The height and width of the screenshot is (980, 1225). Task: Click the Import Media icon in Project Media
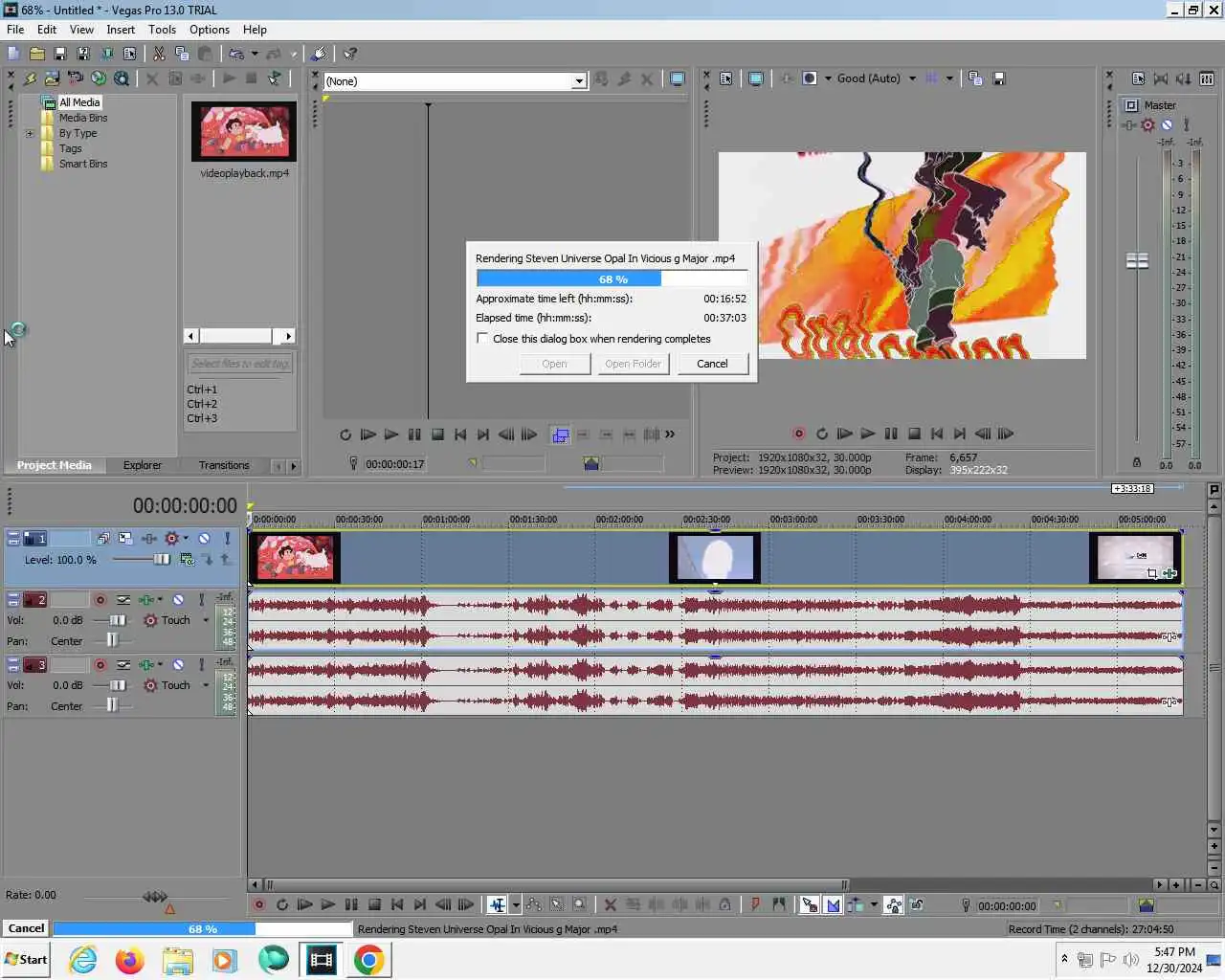(x=52, y=78)
